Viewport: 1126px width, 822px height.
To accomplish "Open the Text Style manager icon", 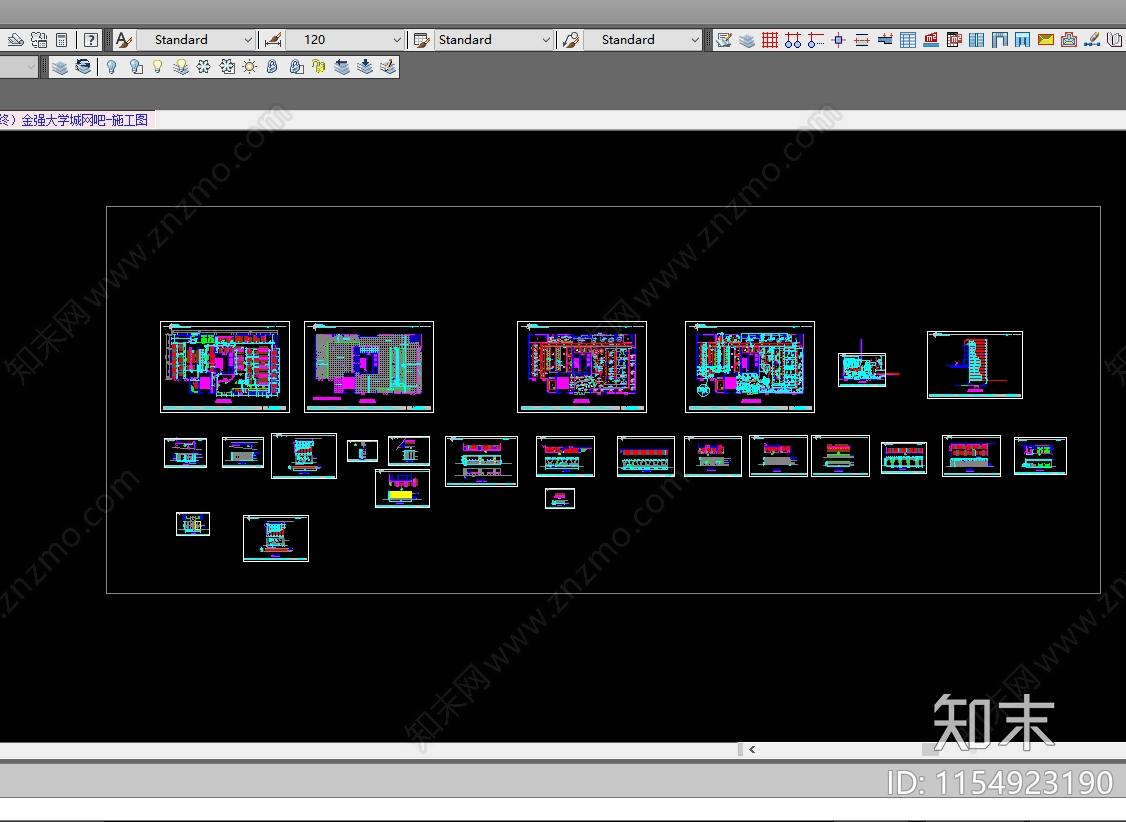I will [124, 40].
